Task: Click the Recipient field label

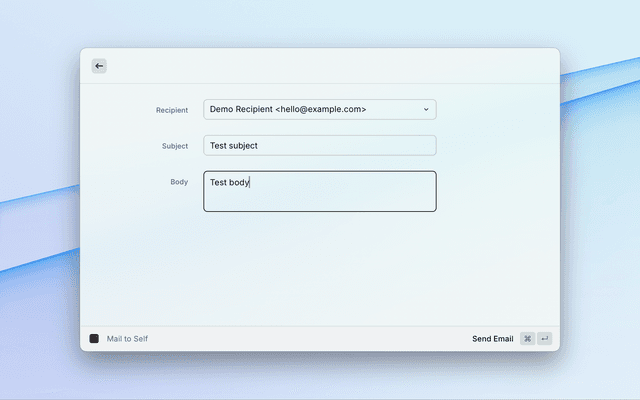Action: pyautogui.click(x=171, y=110)
